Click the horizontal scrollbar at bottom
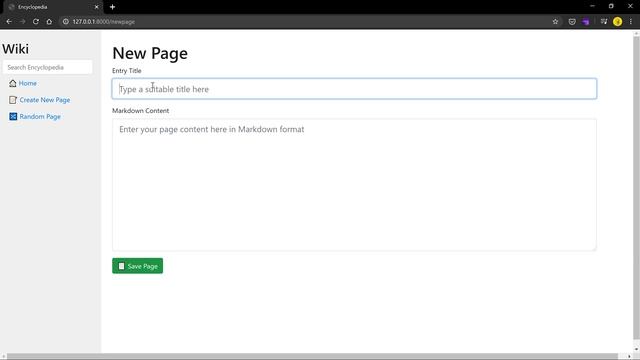This screenshot has width=640, height=360. (x=313, y=356)
